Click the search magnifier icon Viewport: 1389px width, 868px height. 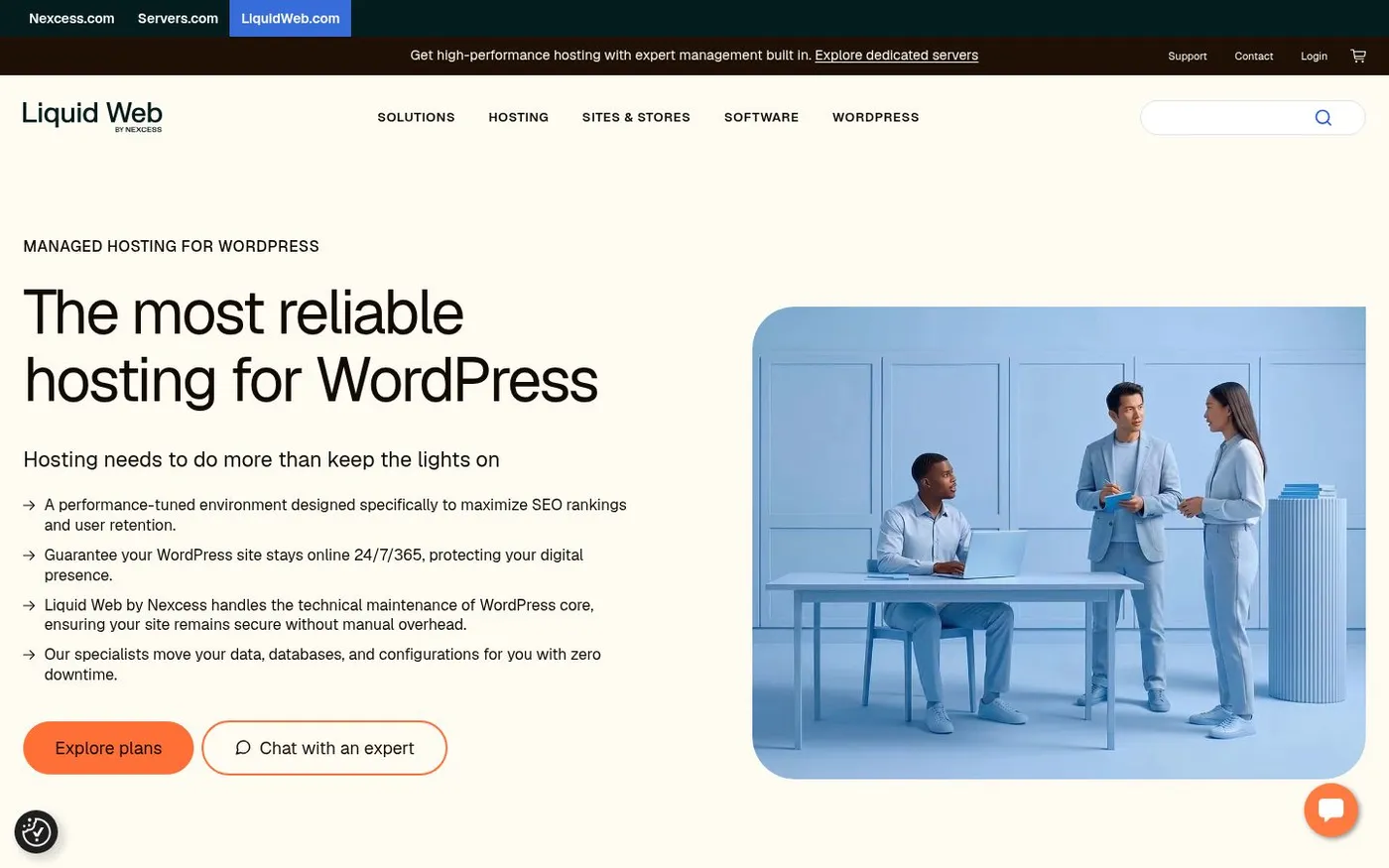1323,117
